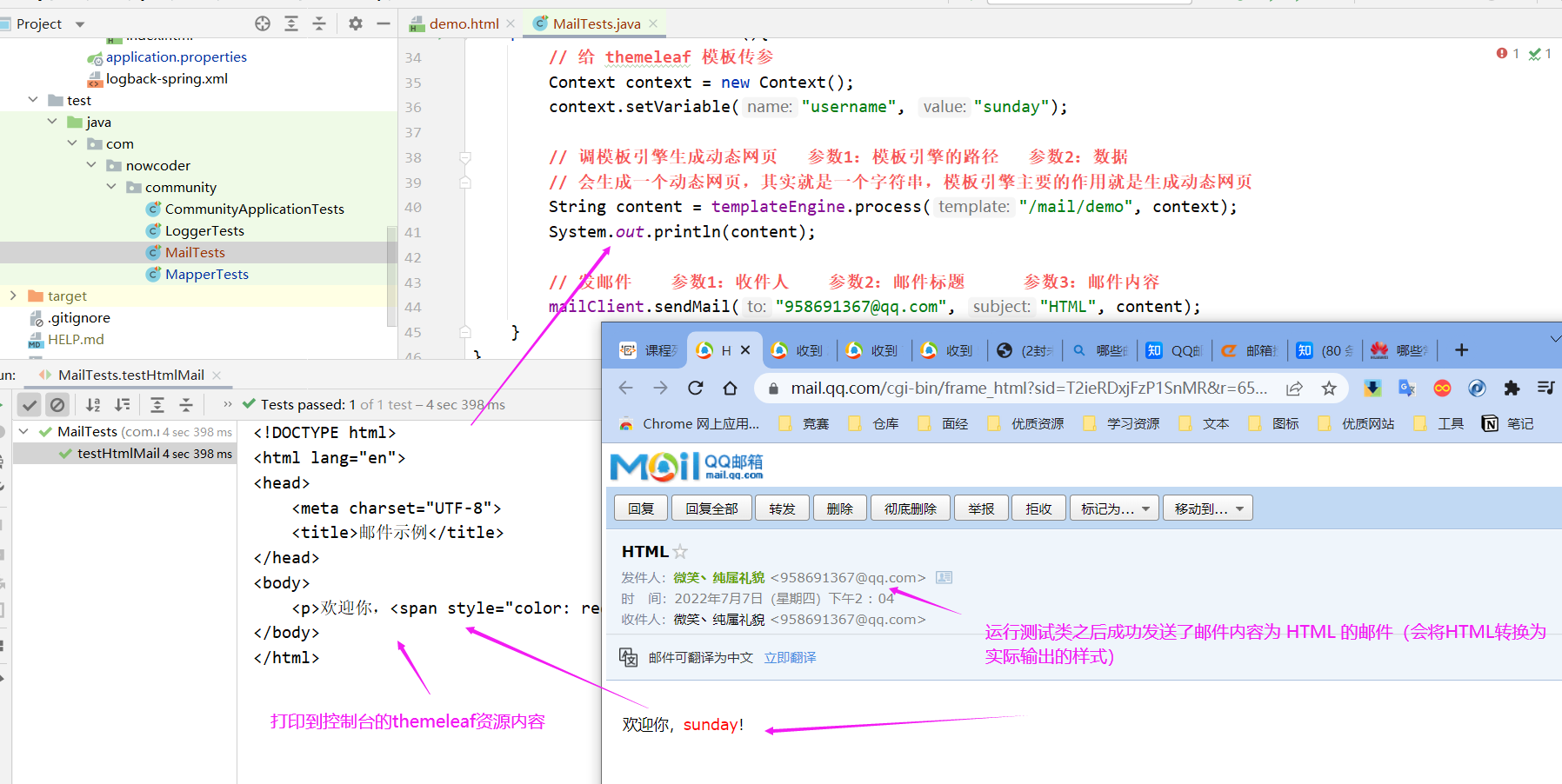Image resolution: width=1562 pixels, height=784 pixels.
Task: Click 彻底删除 button
Action: 910,508
